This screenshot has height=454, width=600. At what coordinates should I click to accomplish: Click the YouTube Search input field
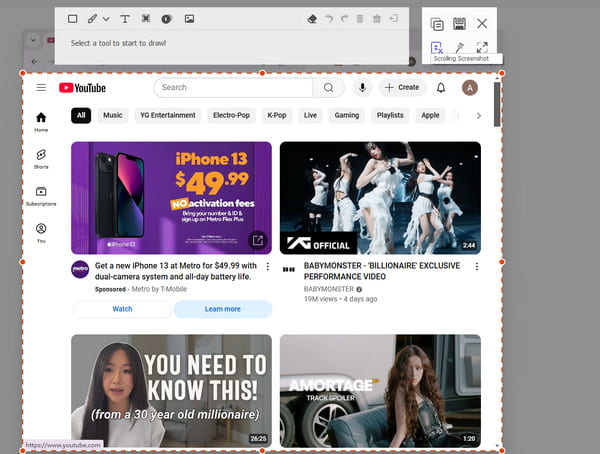point(233,88)
